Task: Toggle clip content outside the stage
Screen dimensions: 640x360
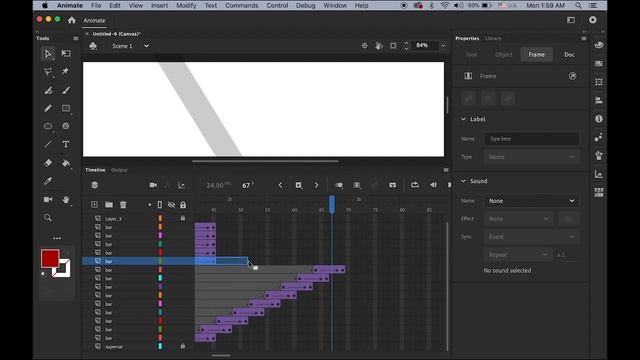Action: click(393, 46)
